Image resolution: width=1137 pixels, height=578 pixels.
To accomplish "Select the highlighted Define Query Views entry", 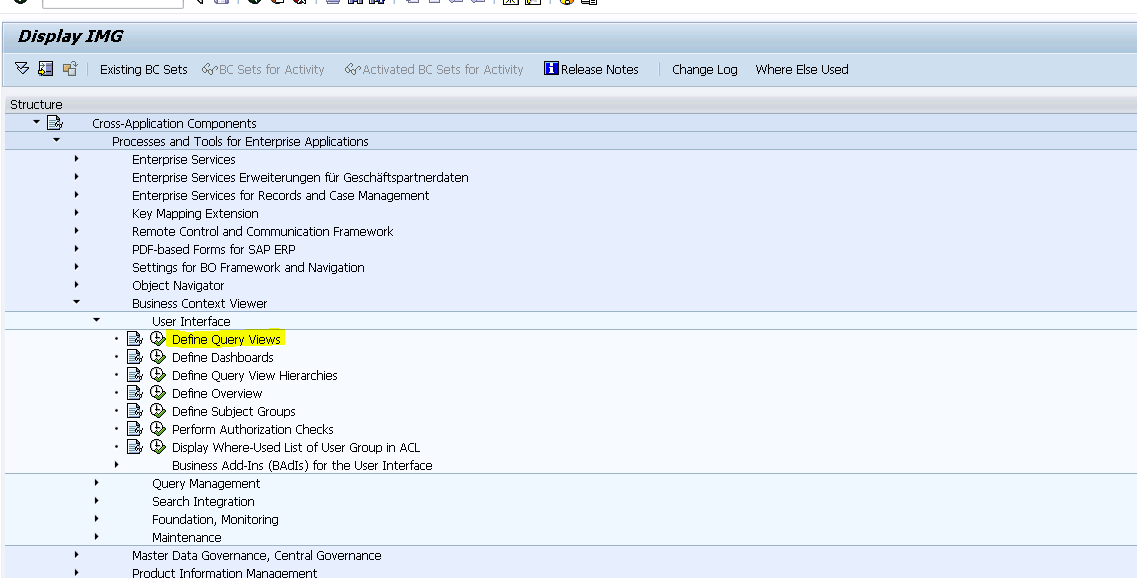I will [x=226, y=339].
